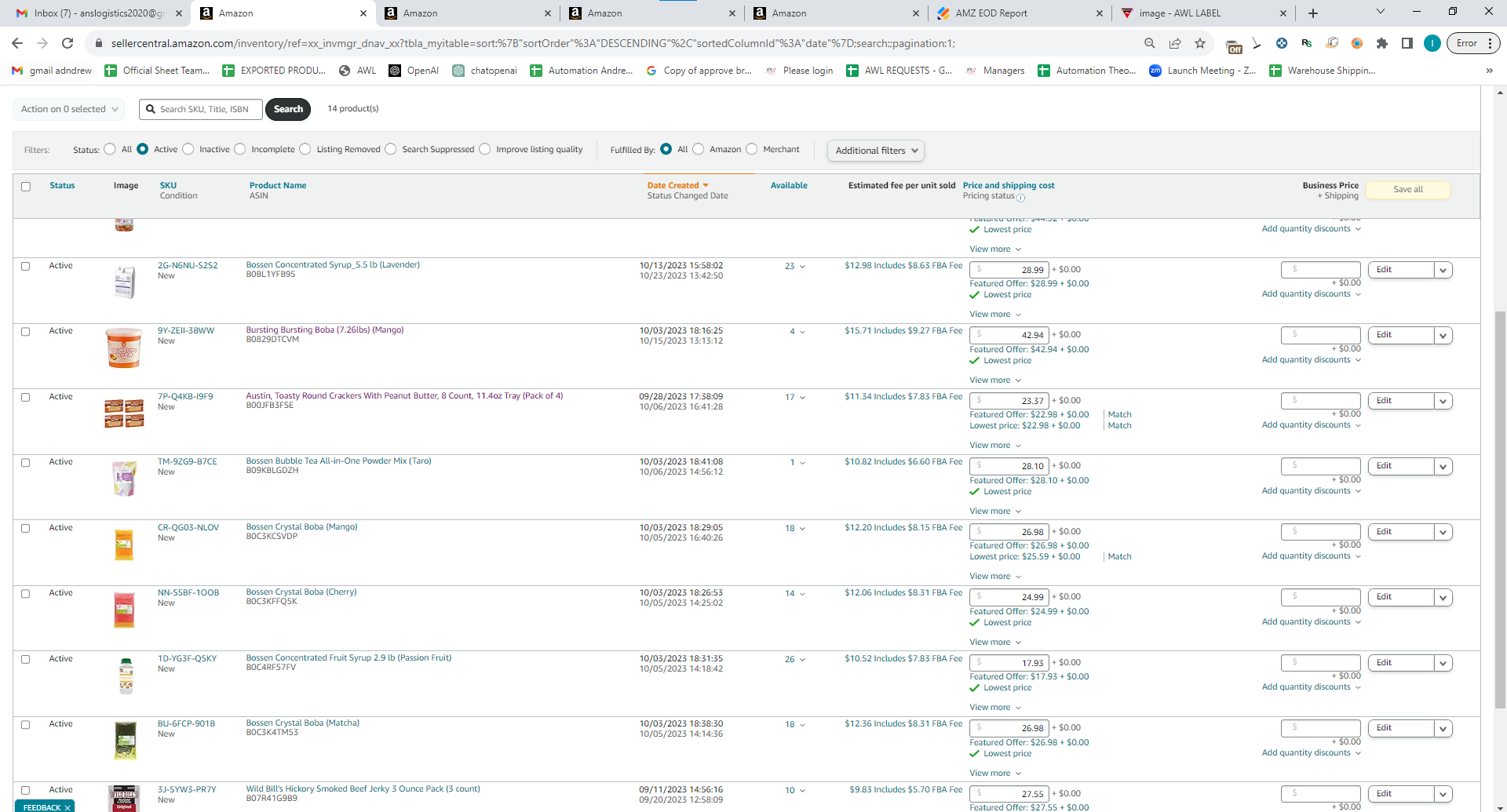The width and height of the screenshot is (1507, 812).
Task: Close the AMZ EOD Report tab
Action: pos(1099,13)
